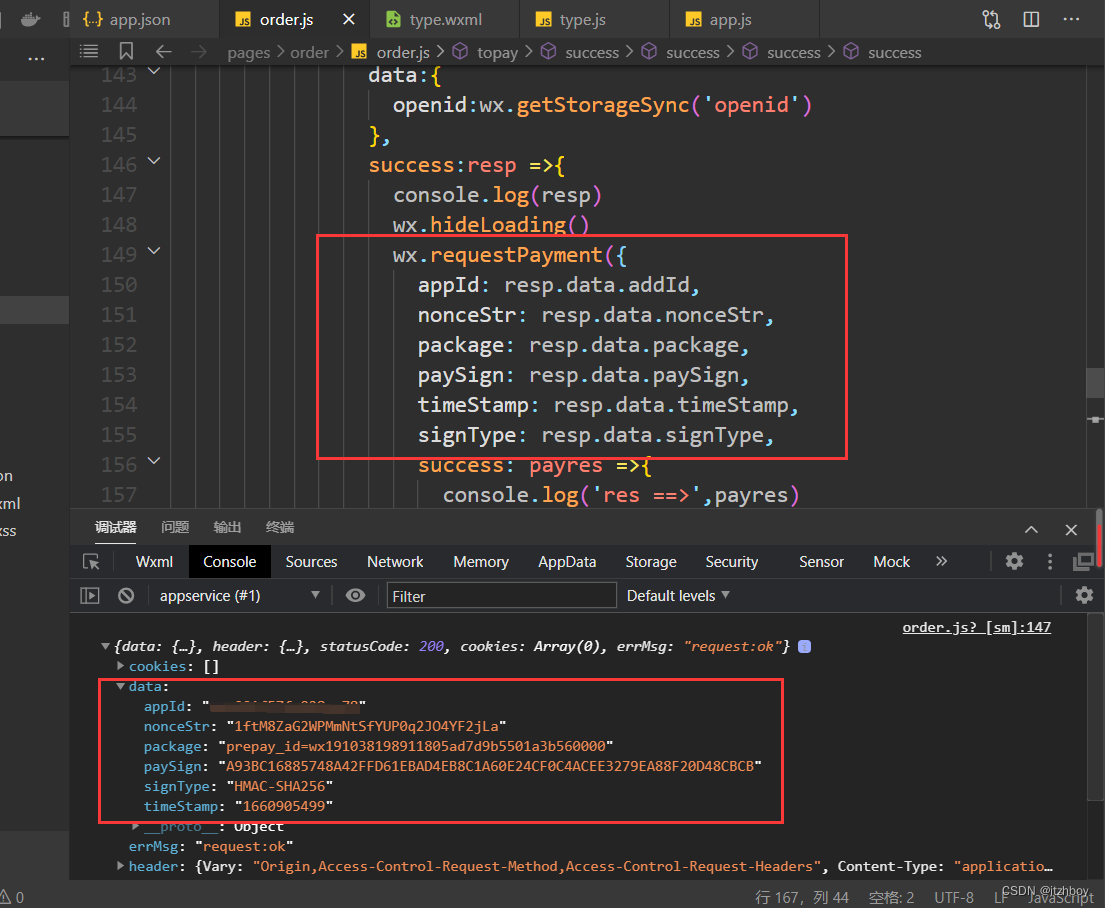This screenshot has height=908, width=1105.
Task: Open the order.js? [sm]:147 source link
Action: (x=976, y=627)
